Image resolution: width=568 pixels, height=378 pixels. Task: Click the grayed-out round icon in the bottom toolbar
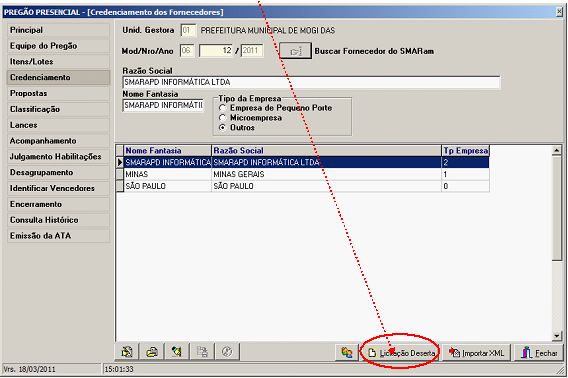point(227,351)
